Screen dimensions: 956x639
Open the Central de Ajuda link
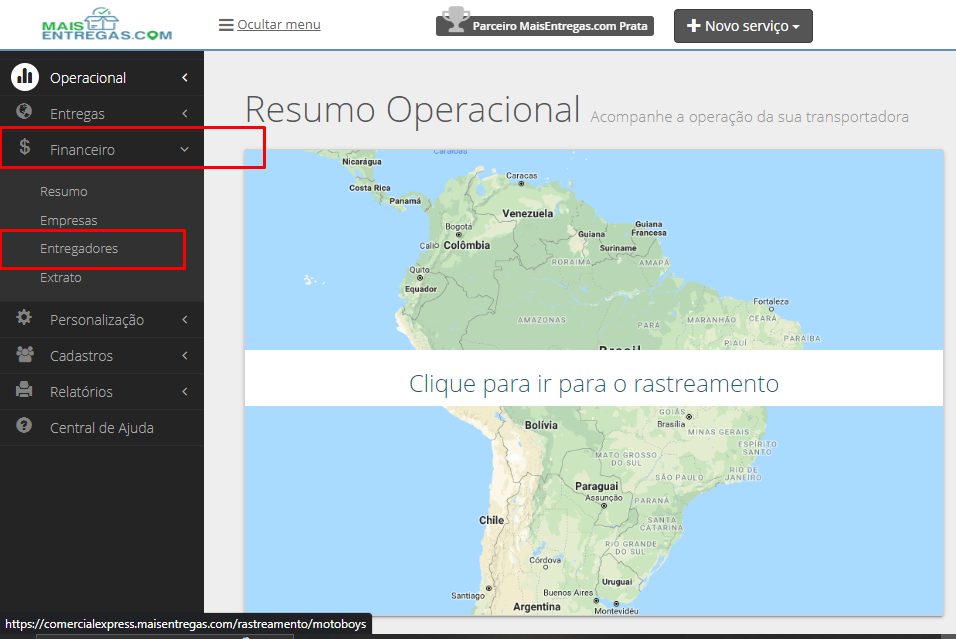pyautogui.click(x=102, y=427)
